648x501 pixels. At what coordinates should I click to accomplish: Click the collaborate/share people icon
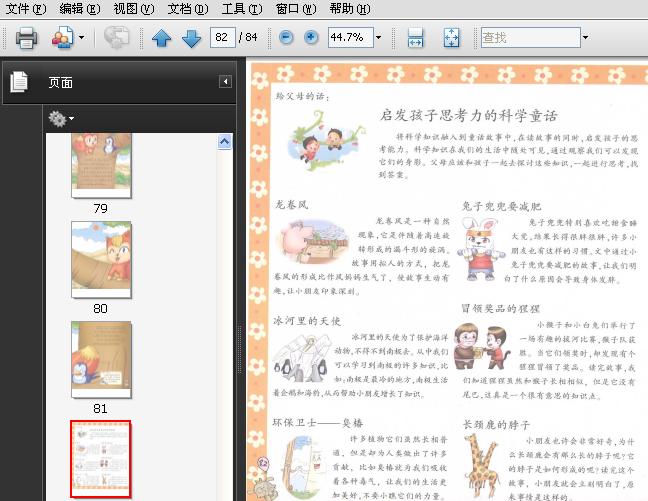coord(62,38)
